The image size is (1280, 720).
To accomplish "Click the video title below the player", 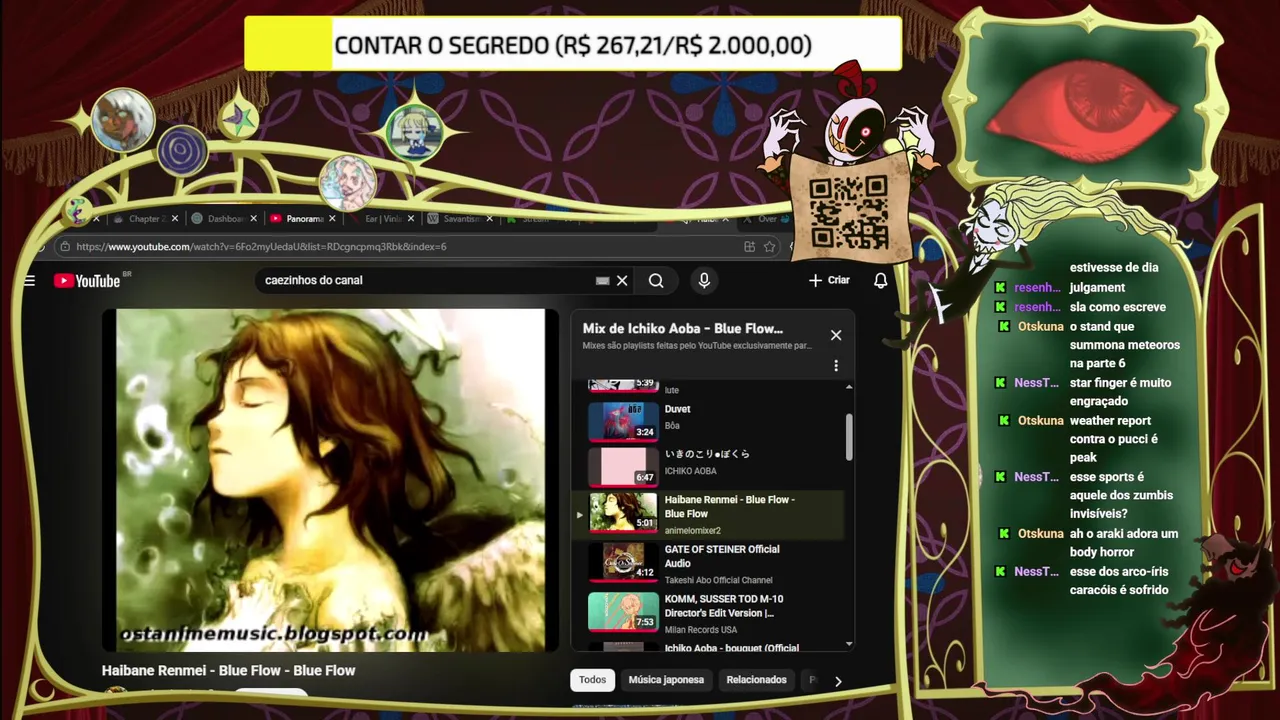I will tap(228, 671).
